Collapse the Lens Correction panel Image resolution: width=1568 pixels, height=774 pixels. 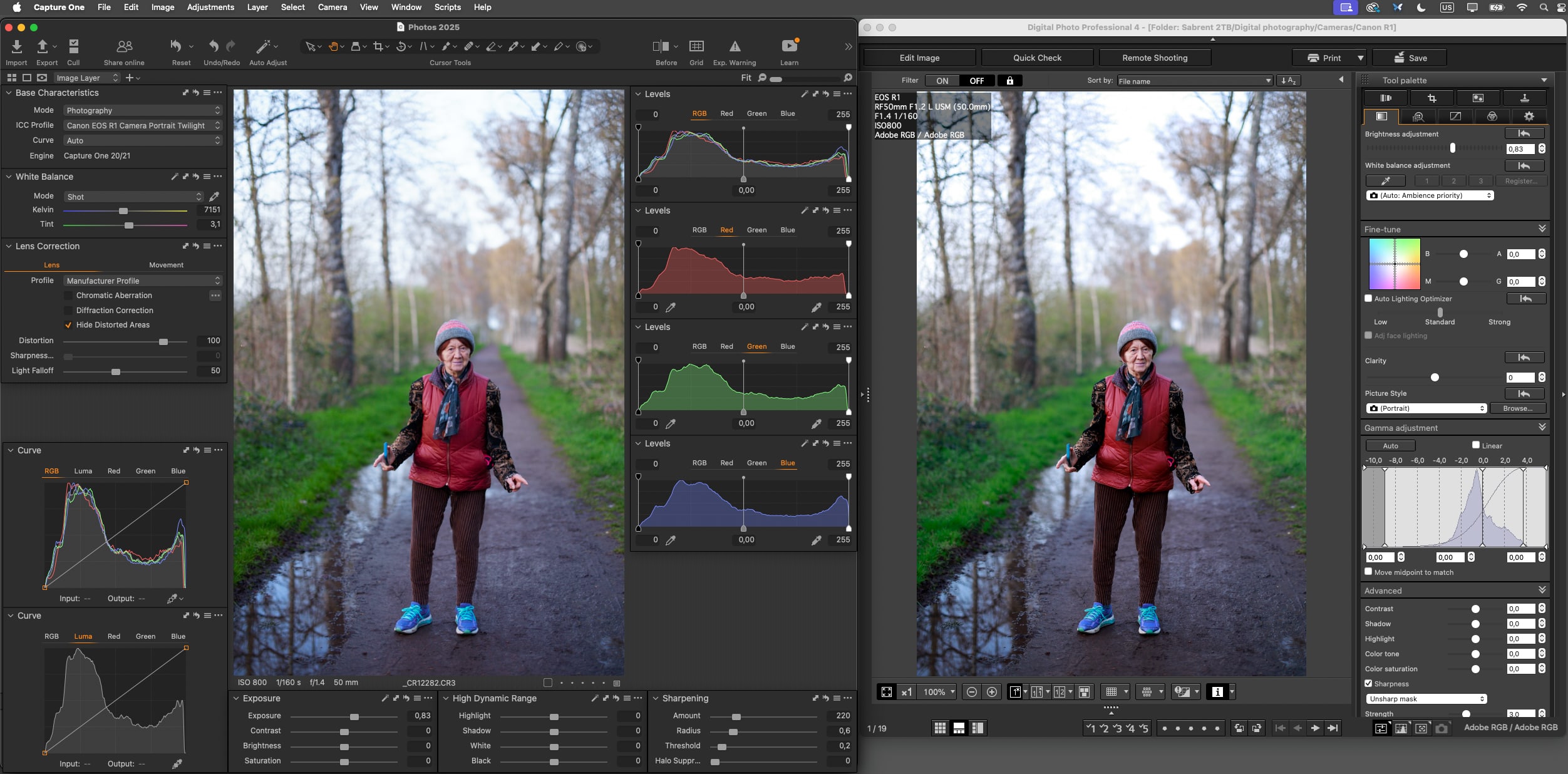point(9,246)
